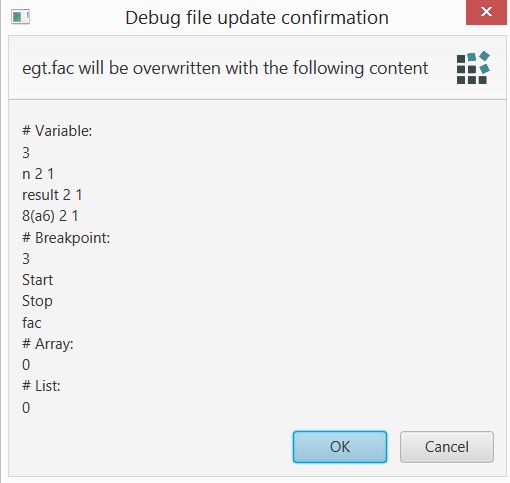
Task: Click the '# Variable:' line
Action: [57, 131]
